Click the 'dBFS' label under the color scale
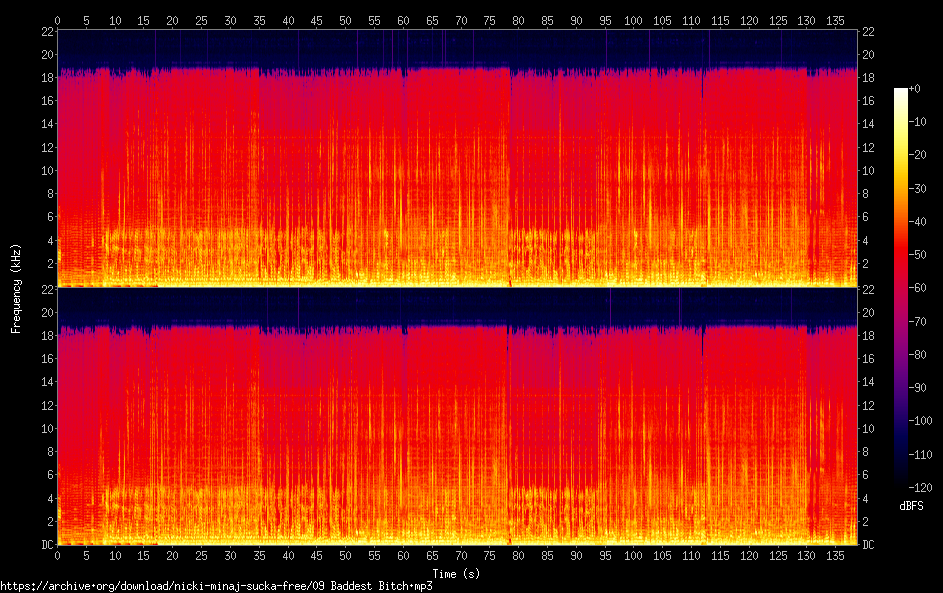This screenshot has width=943, height=593. pos(911,506)
